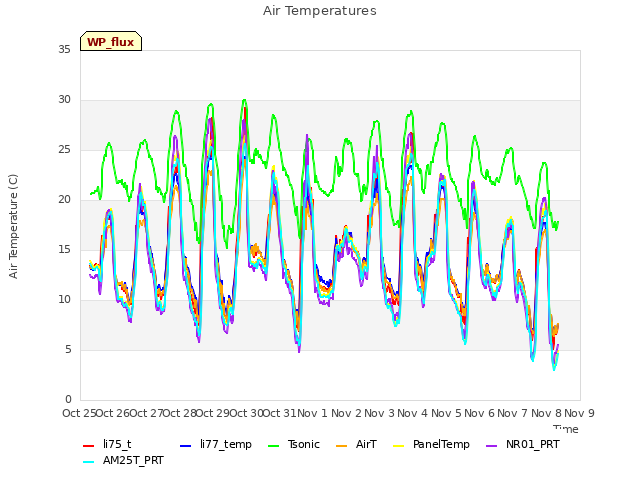Toggle the AirT legend entry
Viewport: 640px width, 480px height.
tap(356, 444)
